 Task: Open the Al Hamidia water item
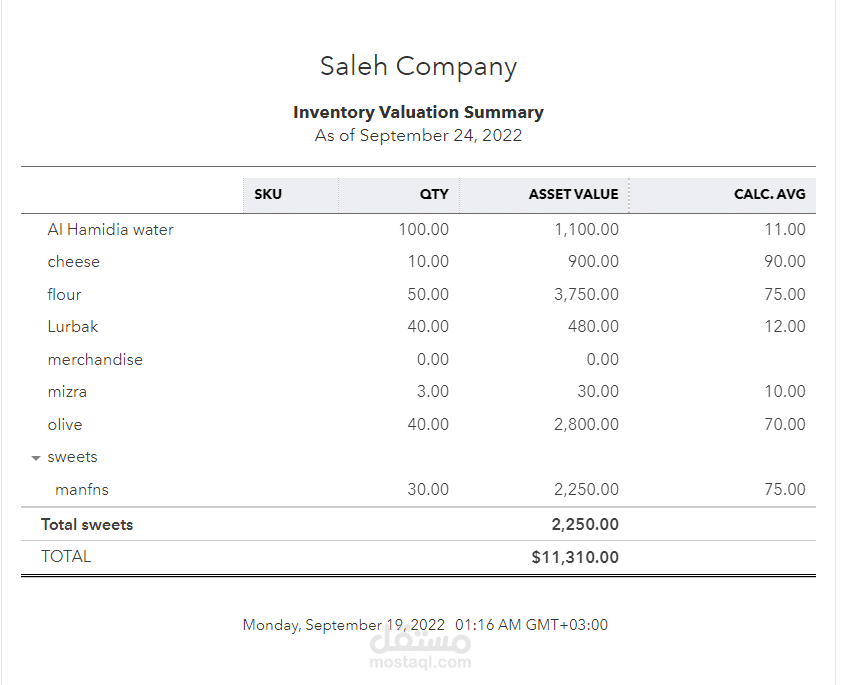click(110, 230)
